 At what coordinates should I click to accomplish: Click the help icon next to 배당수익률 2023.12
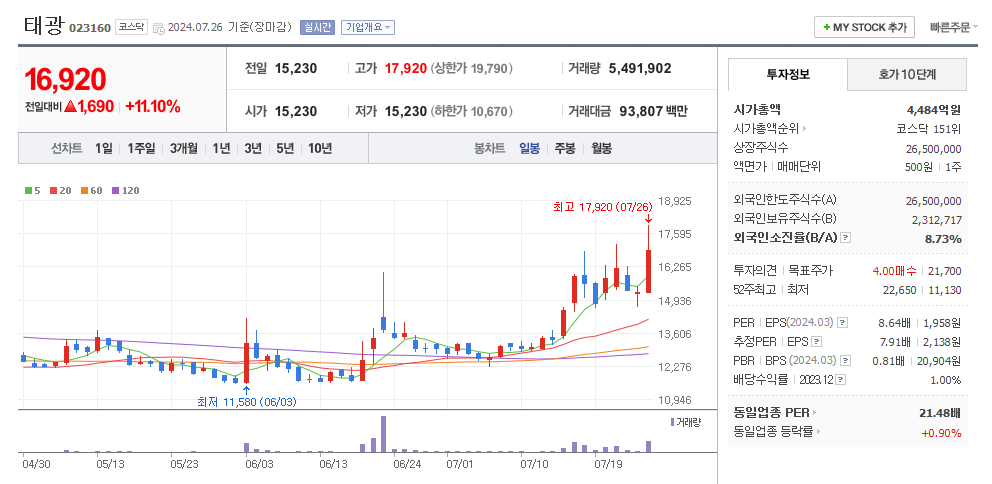pos(840,380)
